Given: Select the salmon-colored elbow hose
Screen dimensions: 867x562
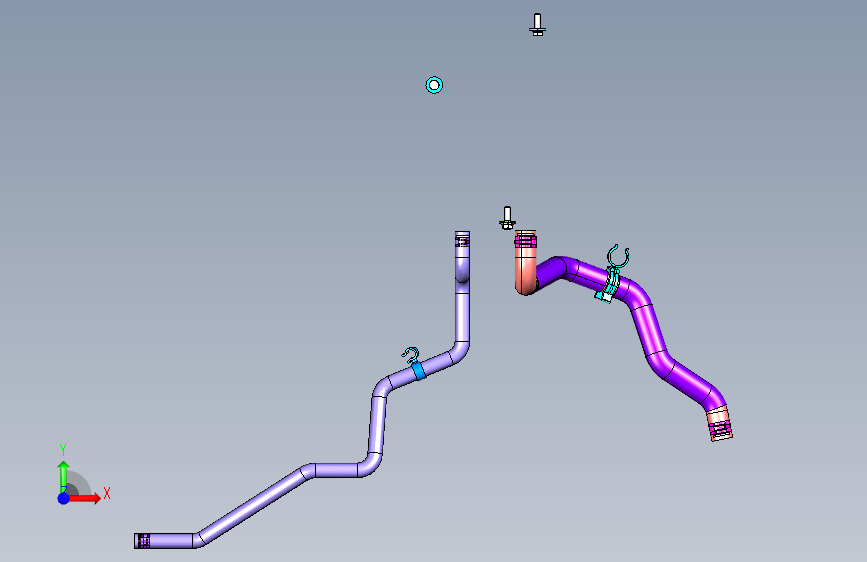Looking at the screenshot, I should click(x=525, y=271).
